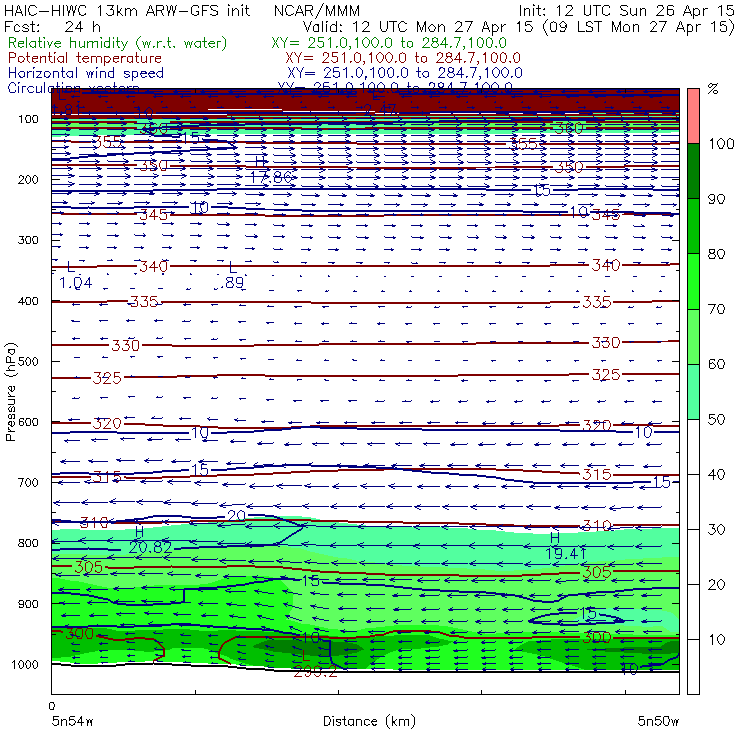Click the colorbar '50' scale label
This screenshot has width=740, height=740.
[x=716, y=420]
